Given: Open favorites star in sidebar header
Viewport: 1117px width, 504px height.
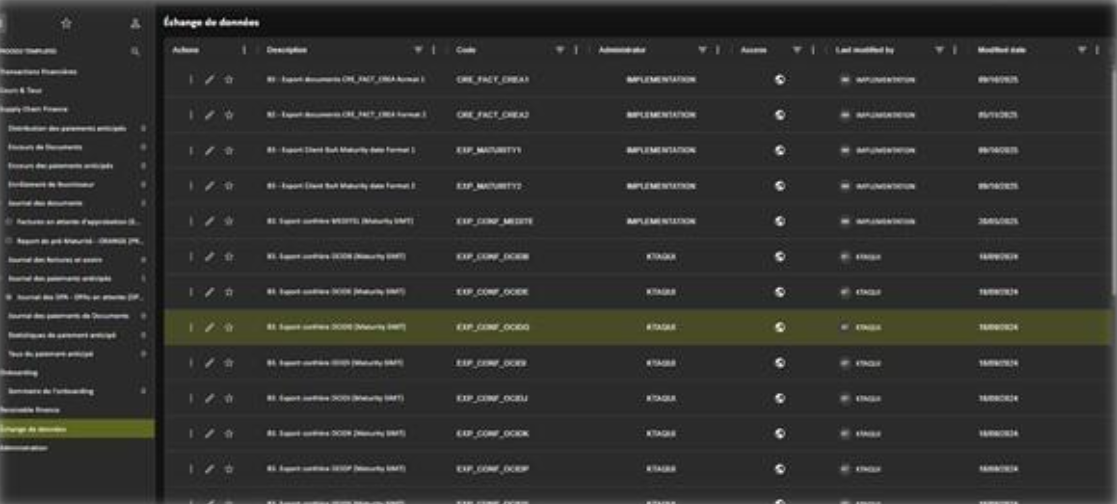Looking at the screenshot, I should (x=66, y=24).
